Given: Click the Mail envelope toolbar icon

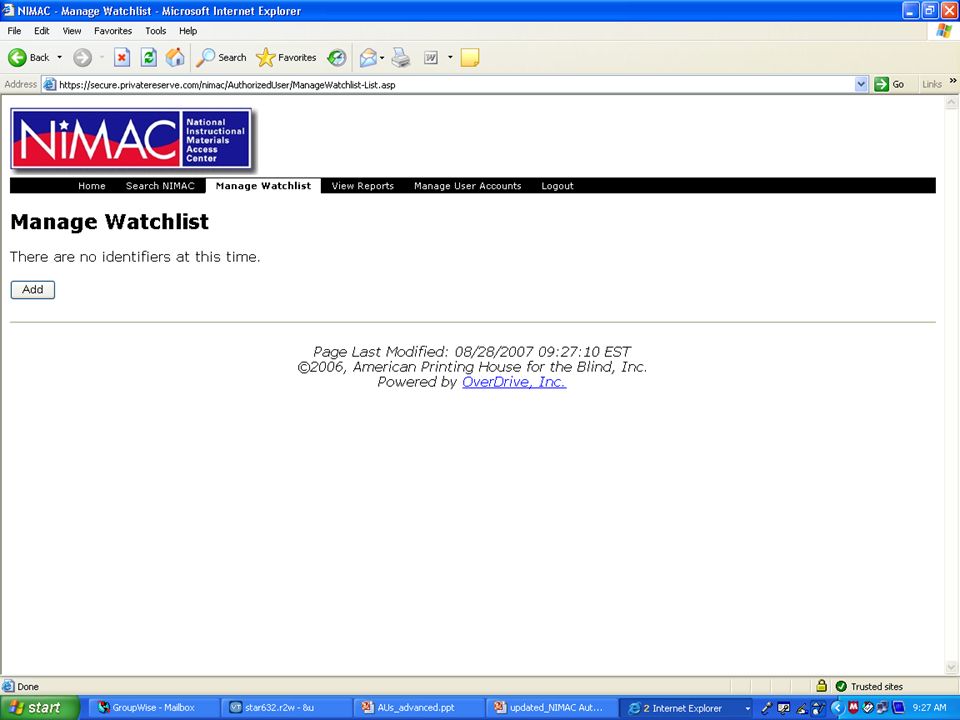Looking at the screenshot, I should click(368, 58).
